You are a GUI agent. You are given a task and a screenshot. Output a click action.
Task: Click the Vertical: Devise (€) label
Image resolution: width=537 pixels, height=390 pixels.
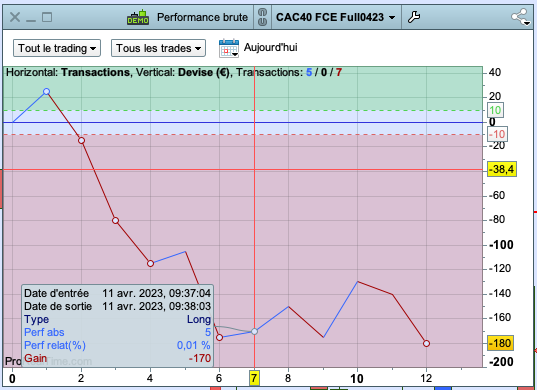(x=183, y=73)
